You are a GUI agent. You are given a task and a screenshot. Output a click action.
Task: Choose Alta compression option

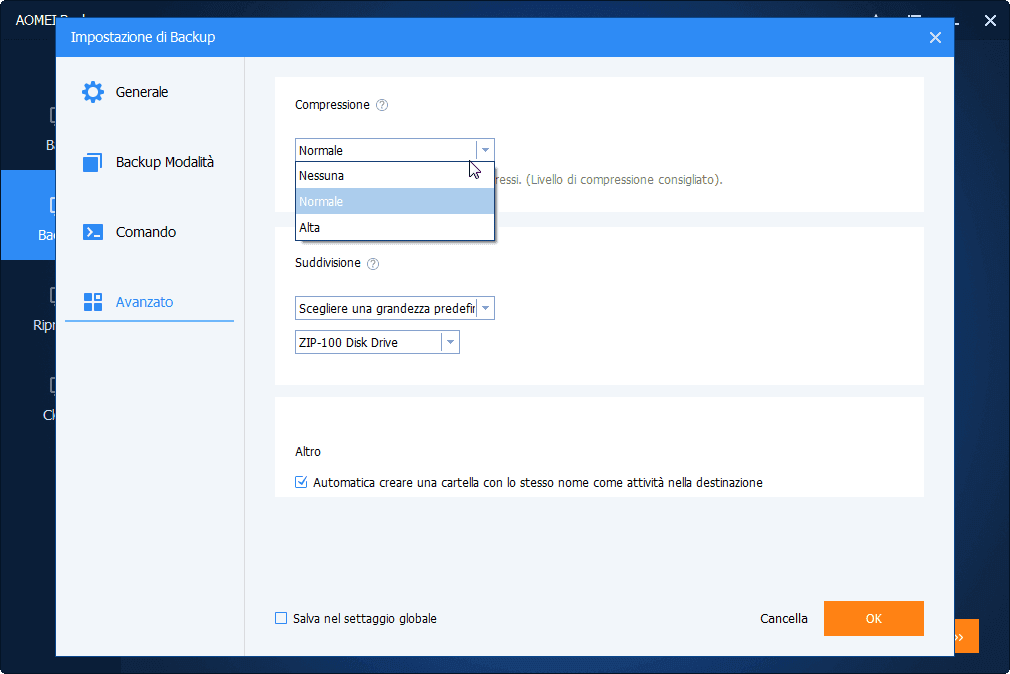point(395,227)
